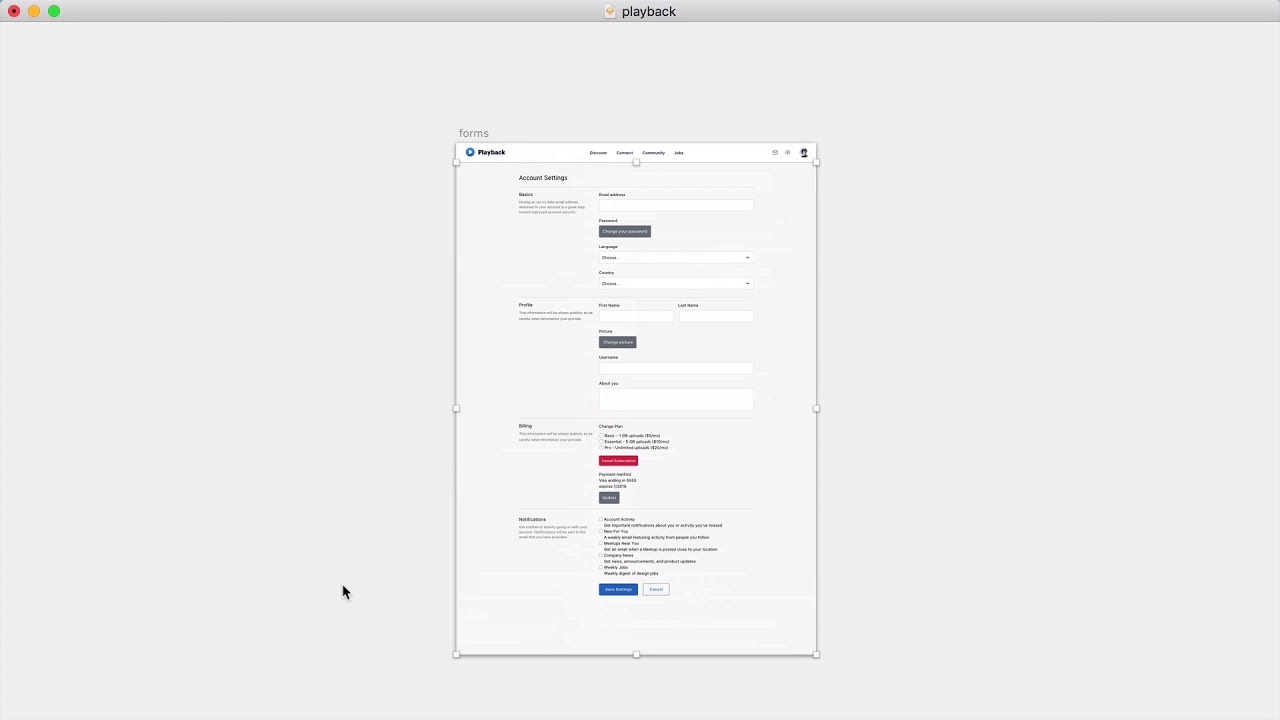Focus the About you text area

pos(676,399)
